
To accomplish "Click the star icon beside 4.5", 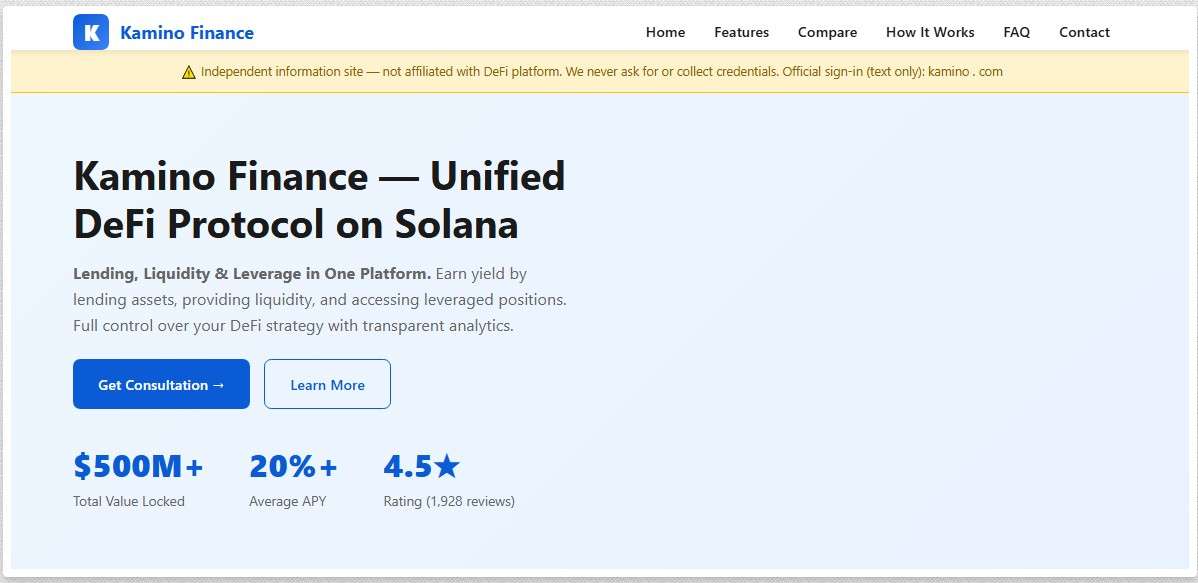I will coord(447,466).
